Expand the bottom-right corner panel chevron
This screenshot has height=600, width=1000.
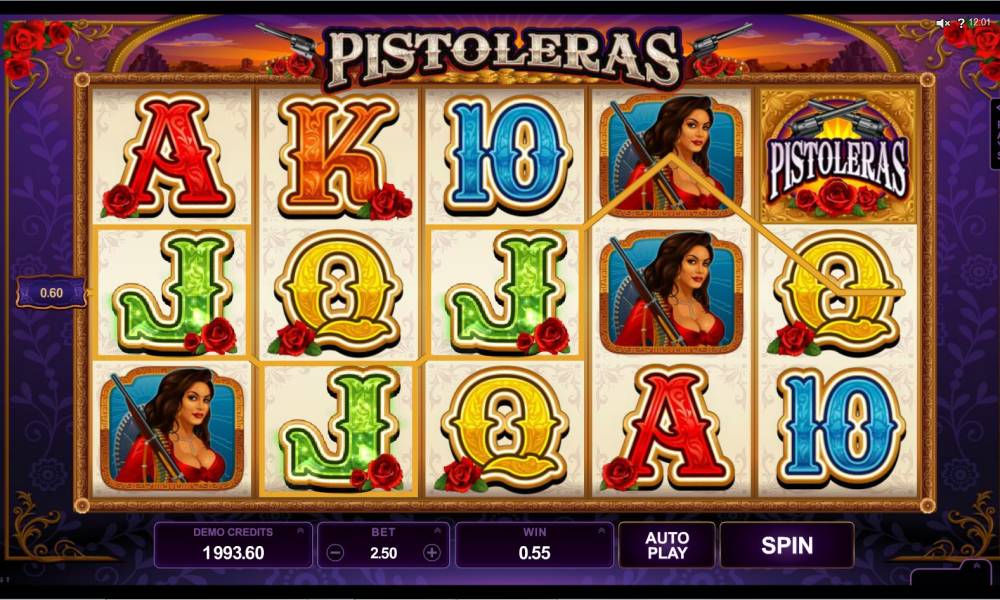(976, 565)
